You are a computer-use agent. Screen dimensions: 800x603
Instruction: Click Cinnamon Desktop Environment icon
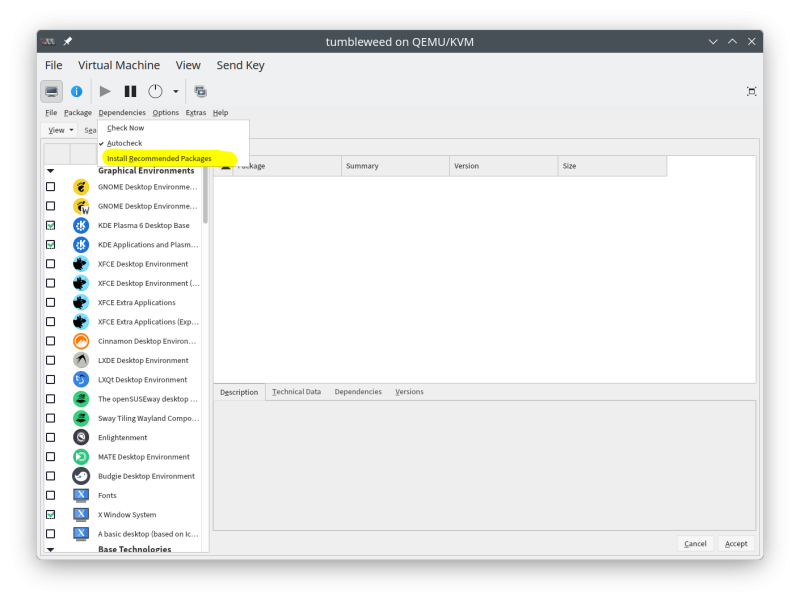point(81,341)
